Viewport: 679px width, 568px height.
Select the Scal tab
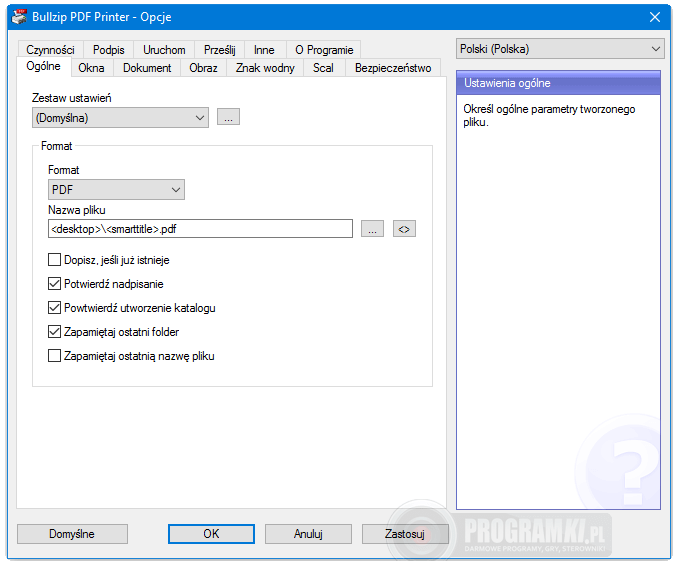point(323,68)
